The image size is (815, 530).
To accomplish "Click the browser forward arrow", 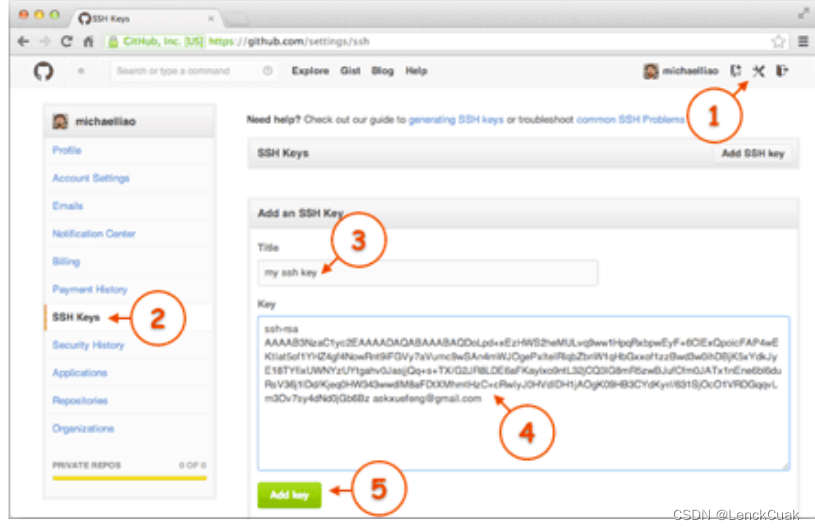I will [x=45, y=42].
